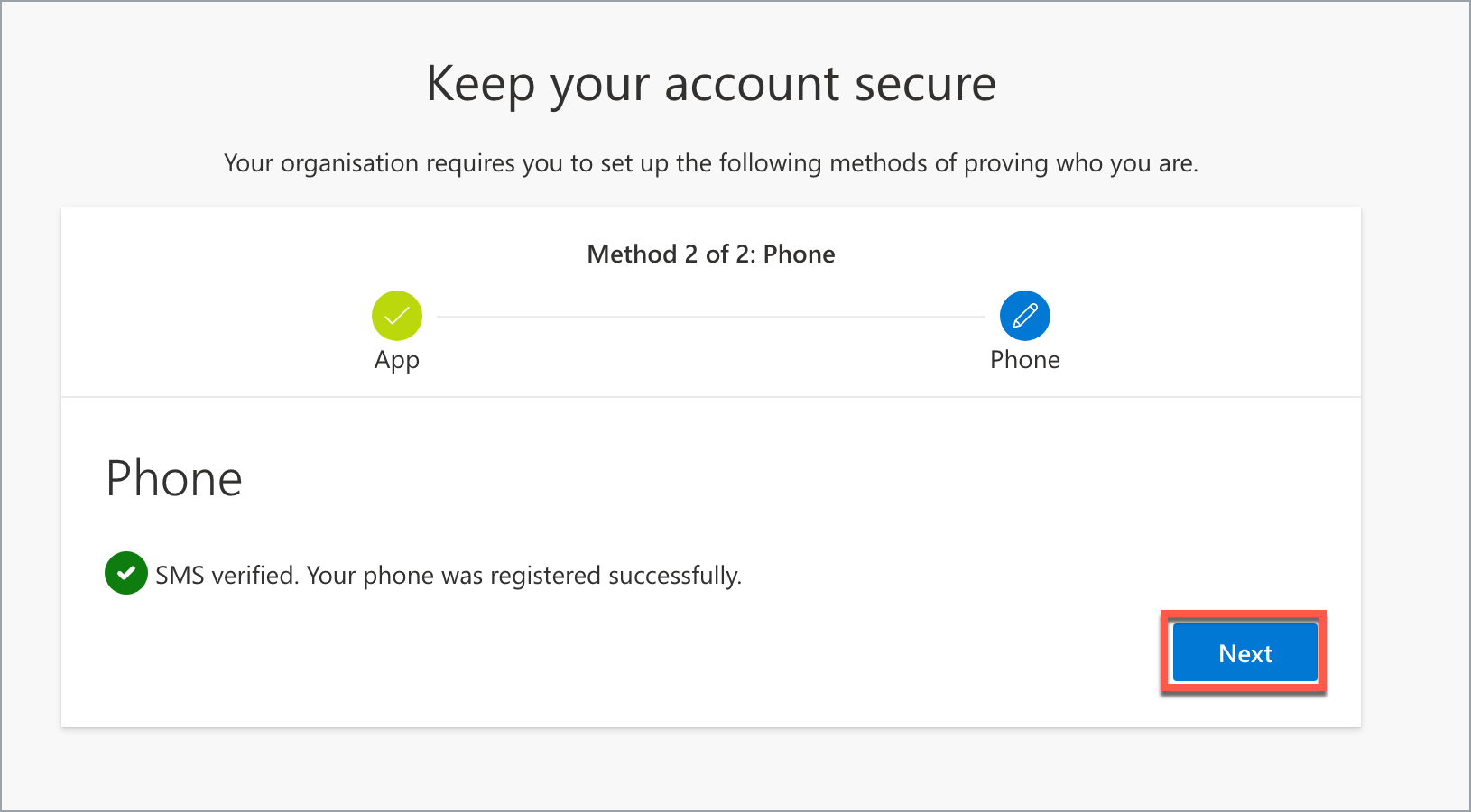The height and width of the screenshot is (812, 1471).
Task: Select the Phone step label
Action: 1024,359
